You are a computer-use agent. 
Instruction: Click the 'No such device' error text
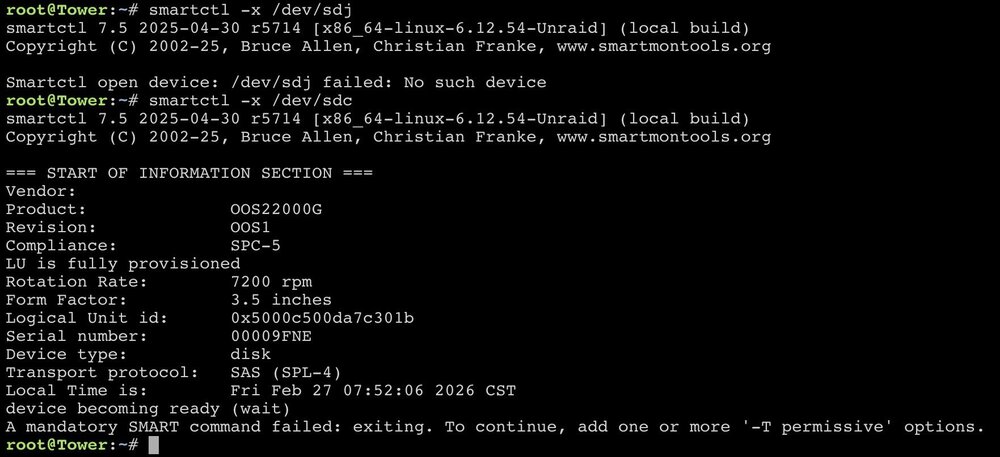pos(475,83)
